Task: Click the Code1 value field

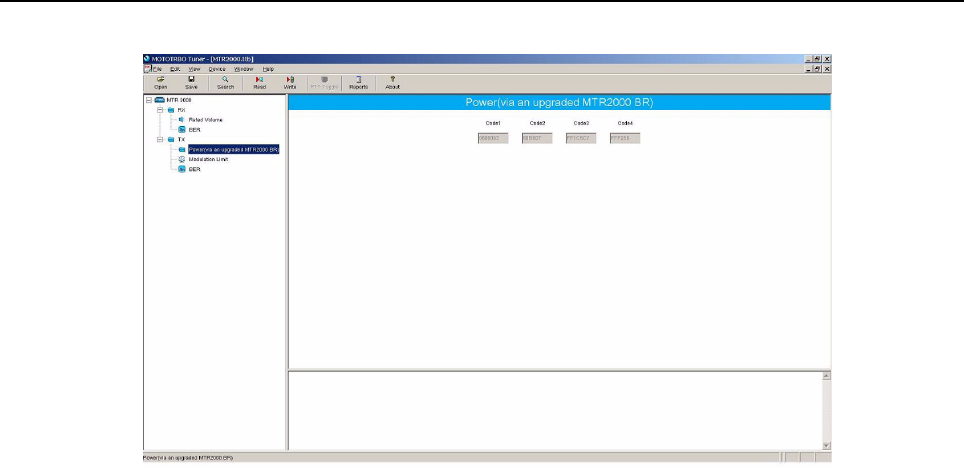Action: point(493,138)
